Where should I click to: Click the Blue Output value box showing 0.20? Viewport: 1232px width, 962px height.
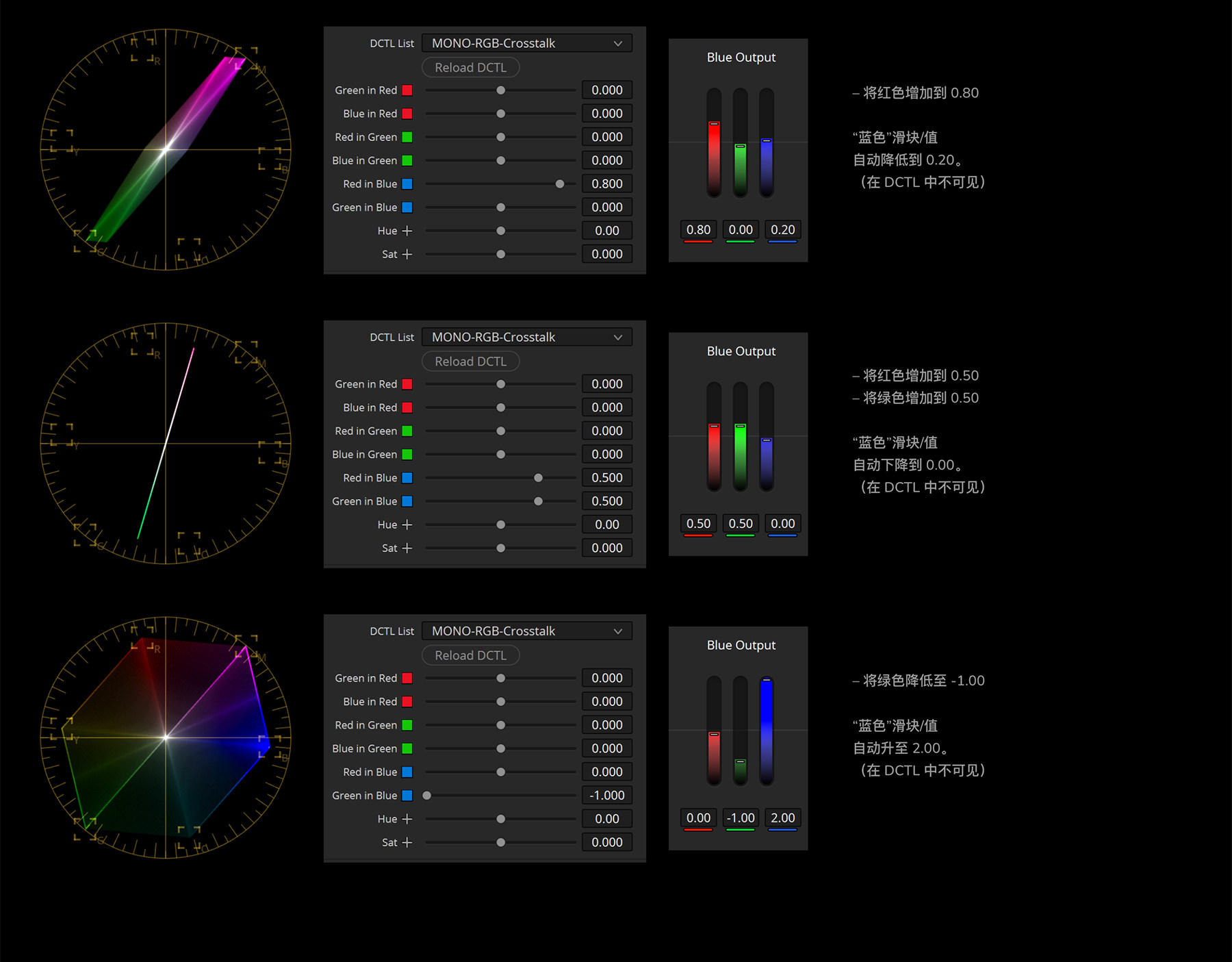point(783,229)
